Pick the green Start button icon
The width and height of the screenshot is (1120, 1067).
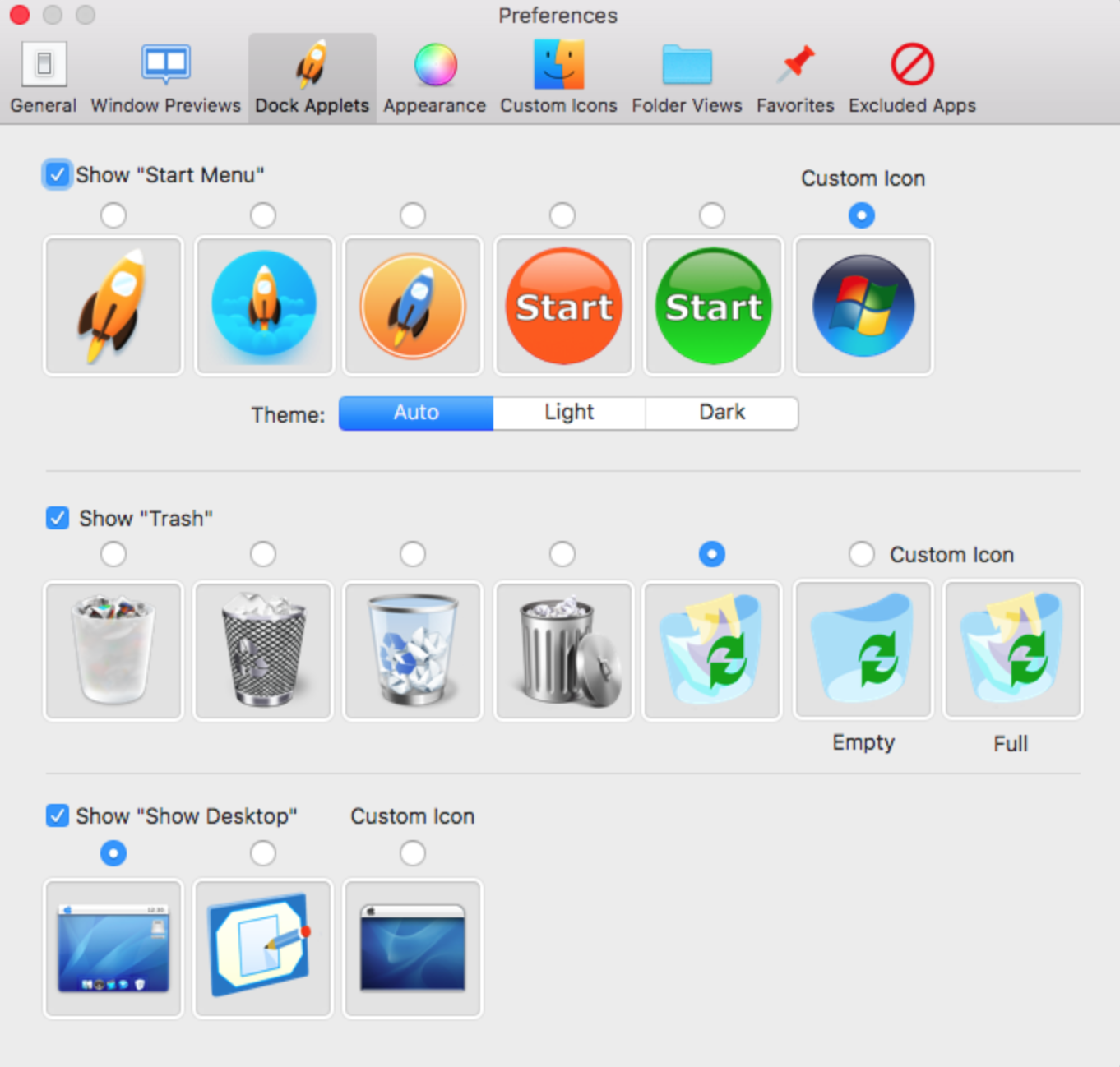713,306
